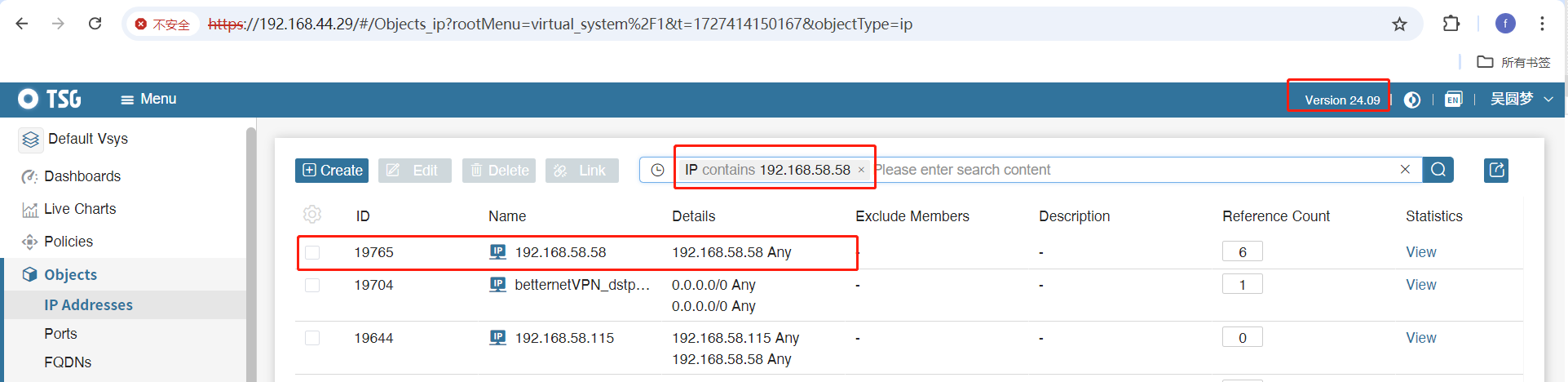Open table column settings gear
Viewport: 1568px width, 382px height.
point(312,215)
